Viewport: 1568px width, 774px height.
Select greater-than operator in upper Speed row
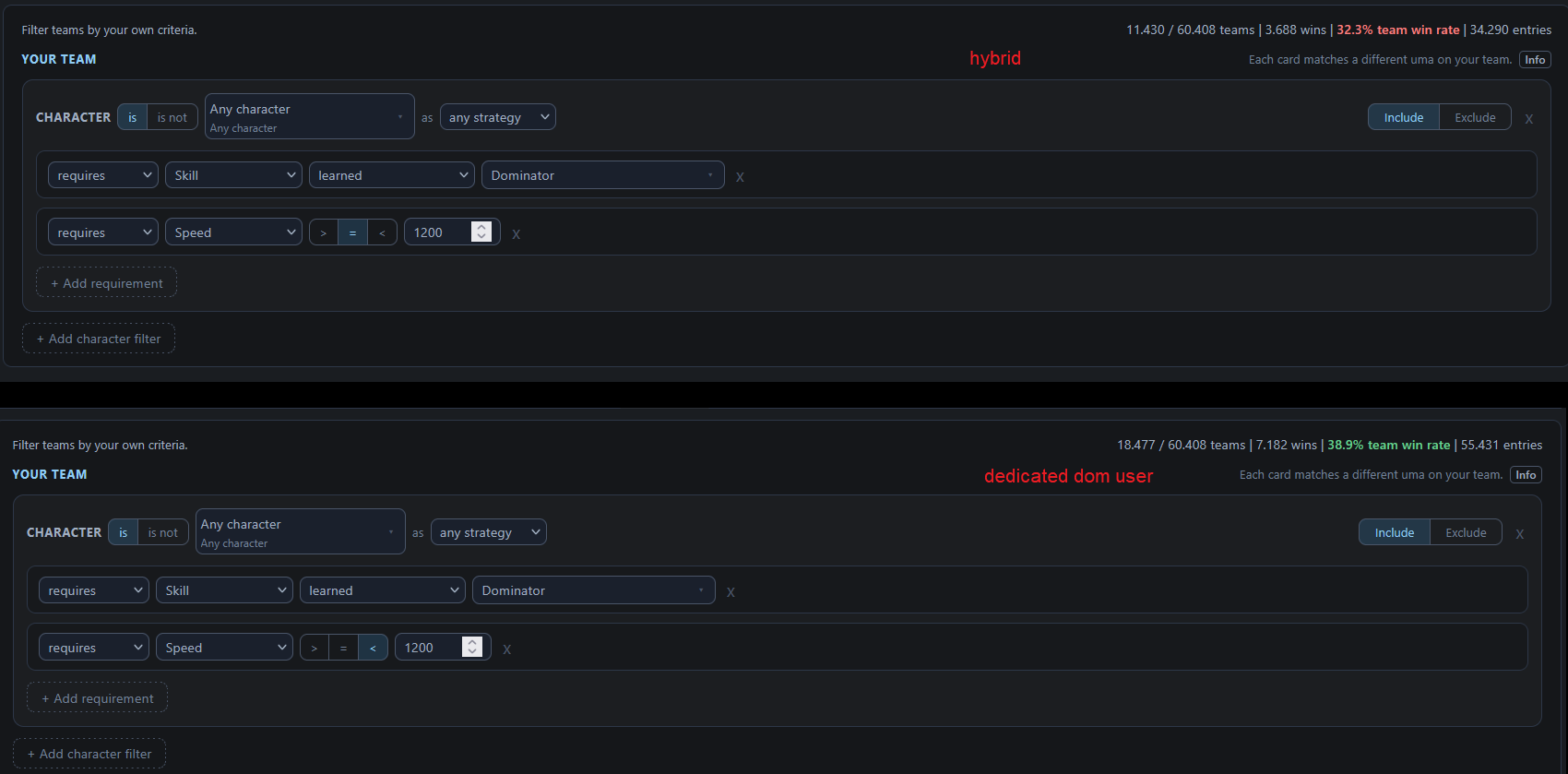tap(323, 232)
